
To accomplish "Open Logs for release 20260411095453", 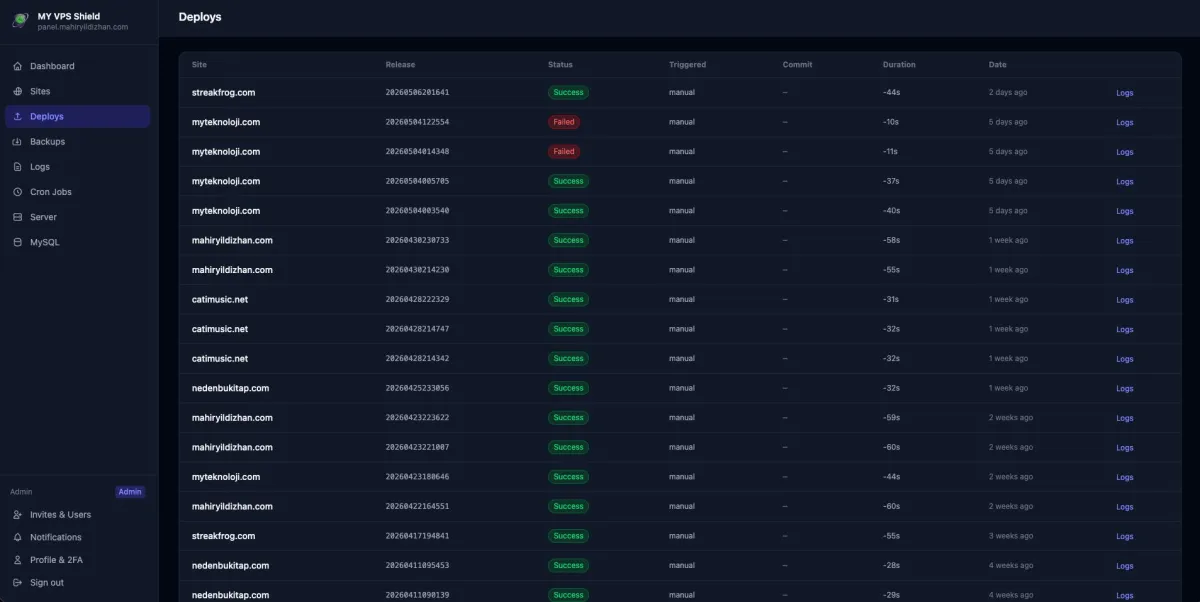I will pos(1125,566).
